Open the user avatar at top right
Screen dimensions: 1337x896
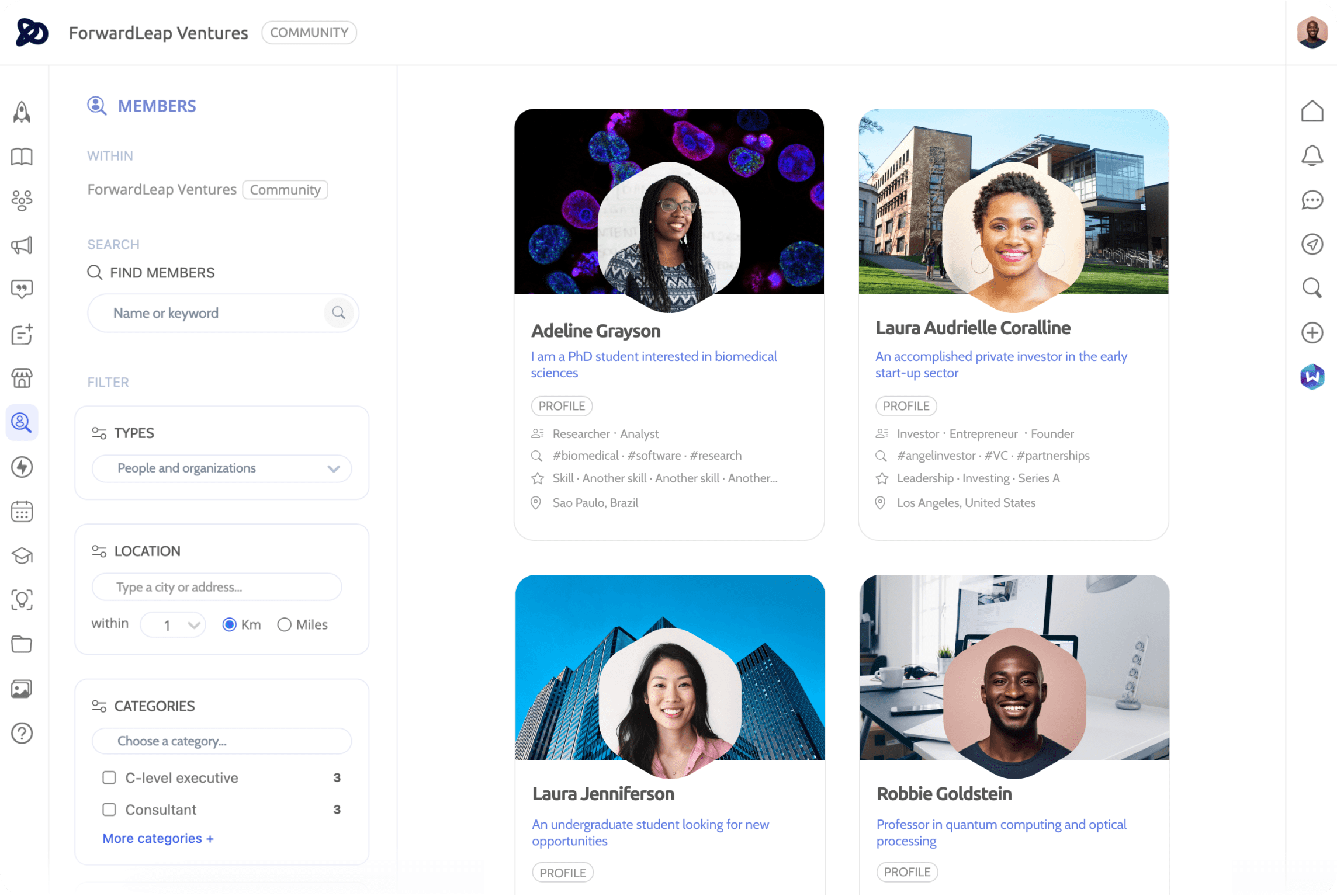(x=1312, y=32)
